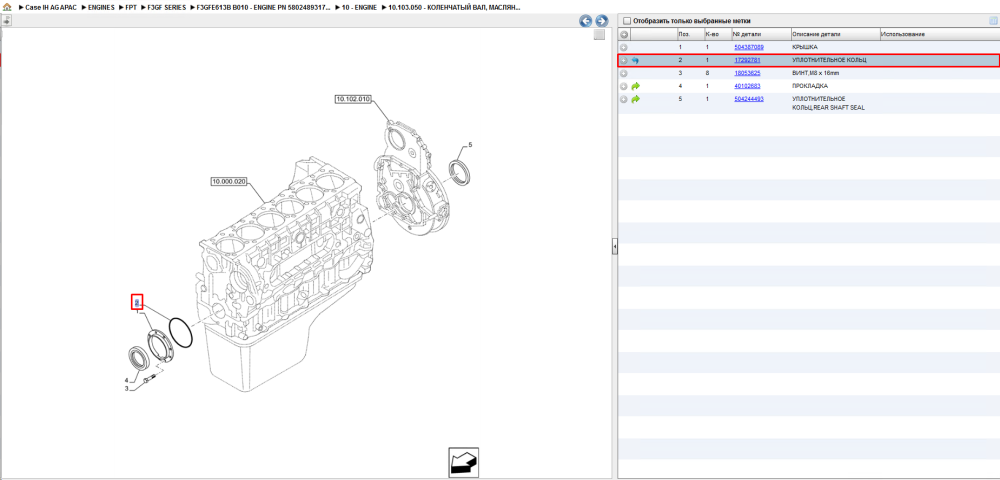
Task: Open 10 - ENGINE breadcrumb
Action: (x=359, y=7)
